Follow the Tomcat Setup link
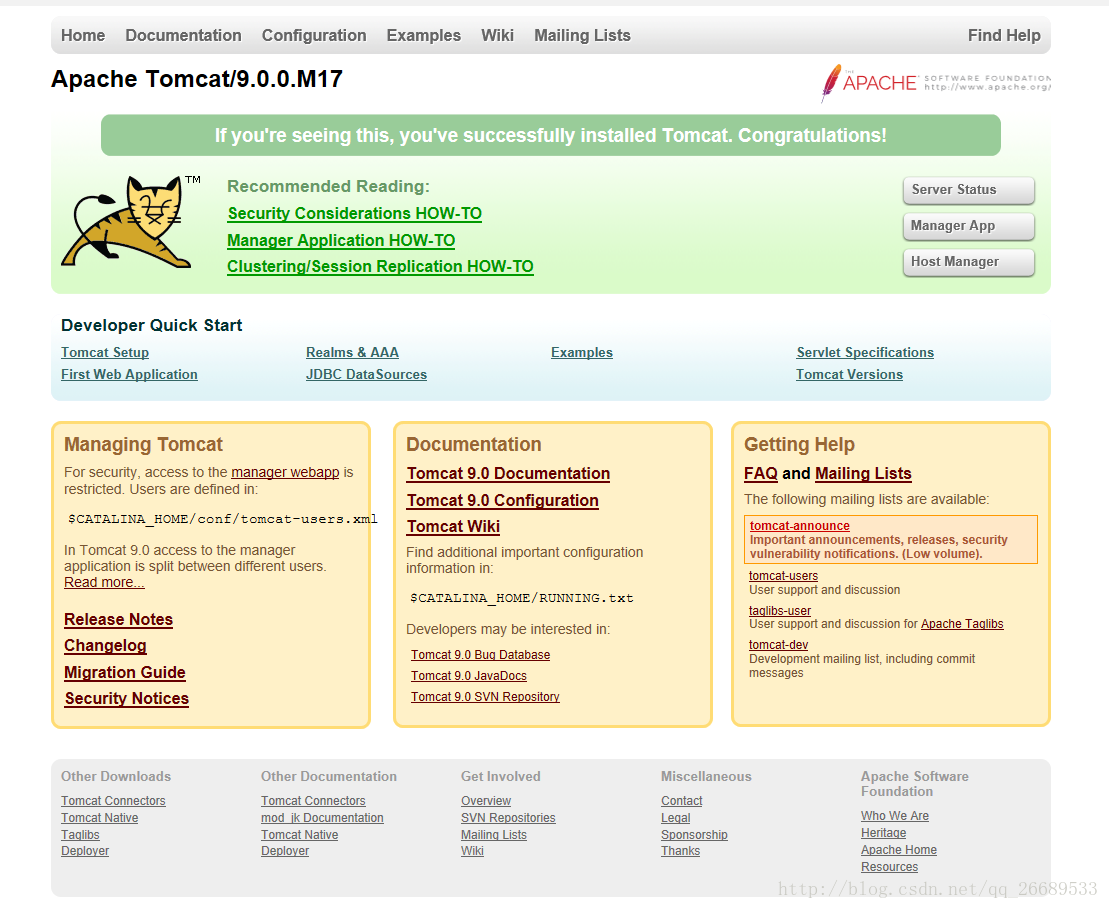The height and width of the screenshot is (909, 1109). point(105,352)
